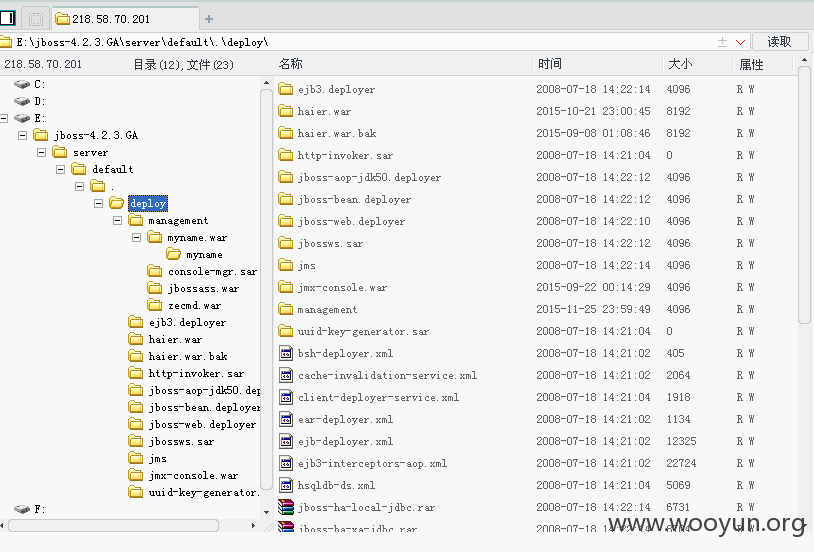Select the management folder icon in file list

[x=286, y=309]
